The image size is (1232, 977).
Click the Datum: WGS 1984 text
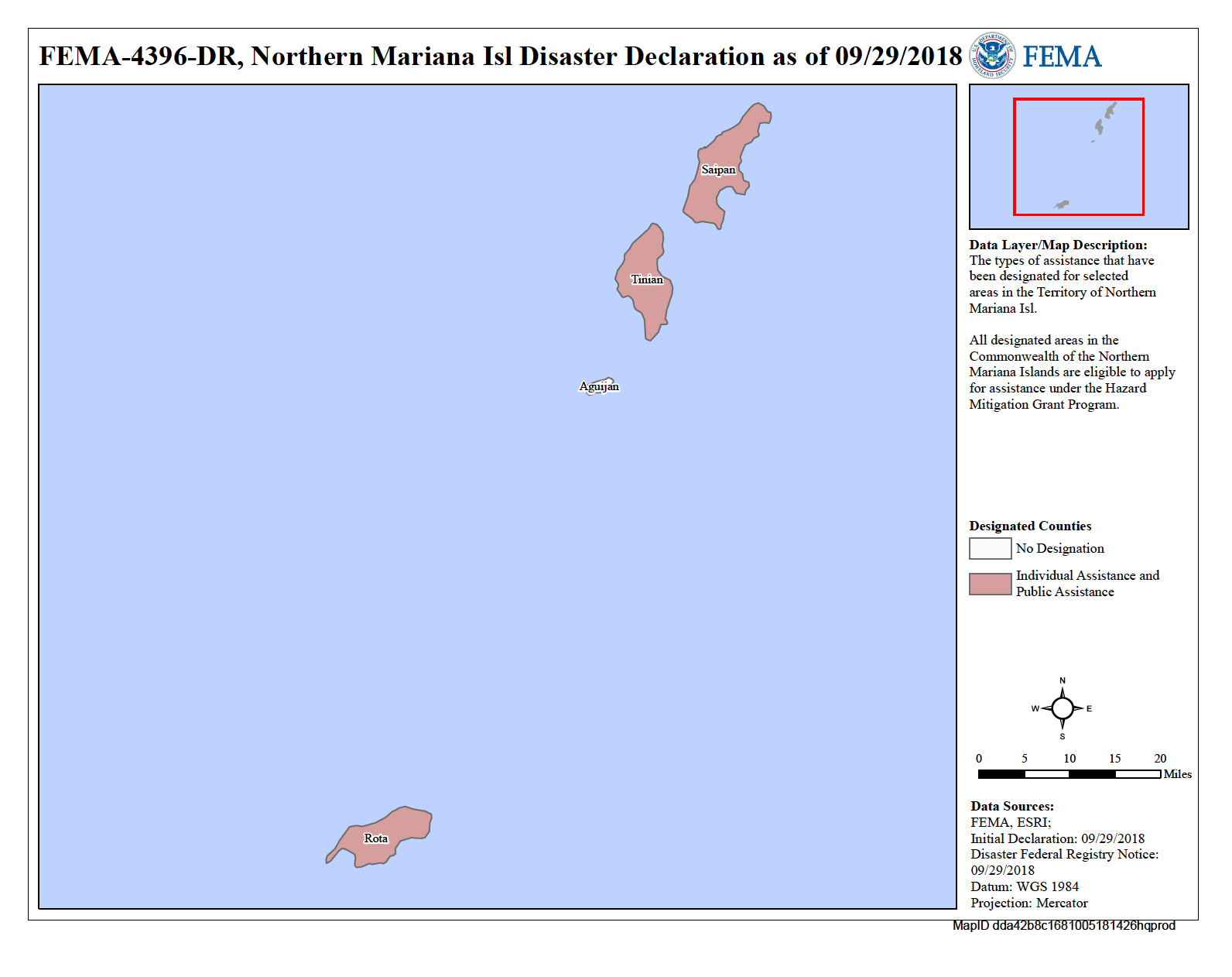coord(1024,886)
